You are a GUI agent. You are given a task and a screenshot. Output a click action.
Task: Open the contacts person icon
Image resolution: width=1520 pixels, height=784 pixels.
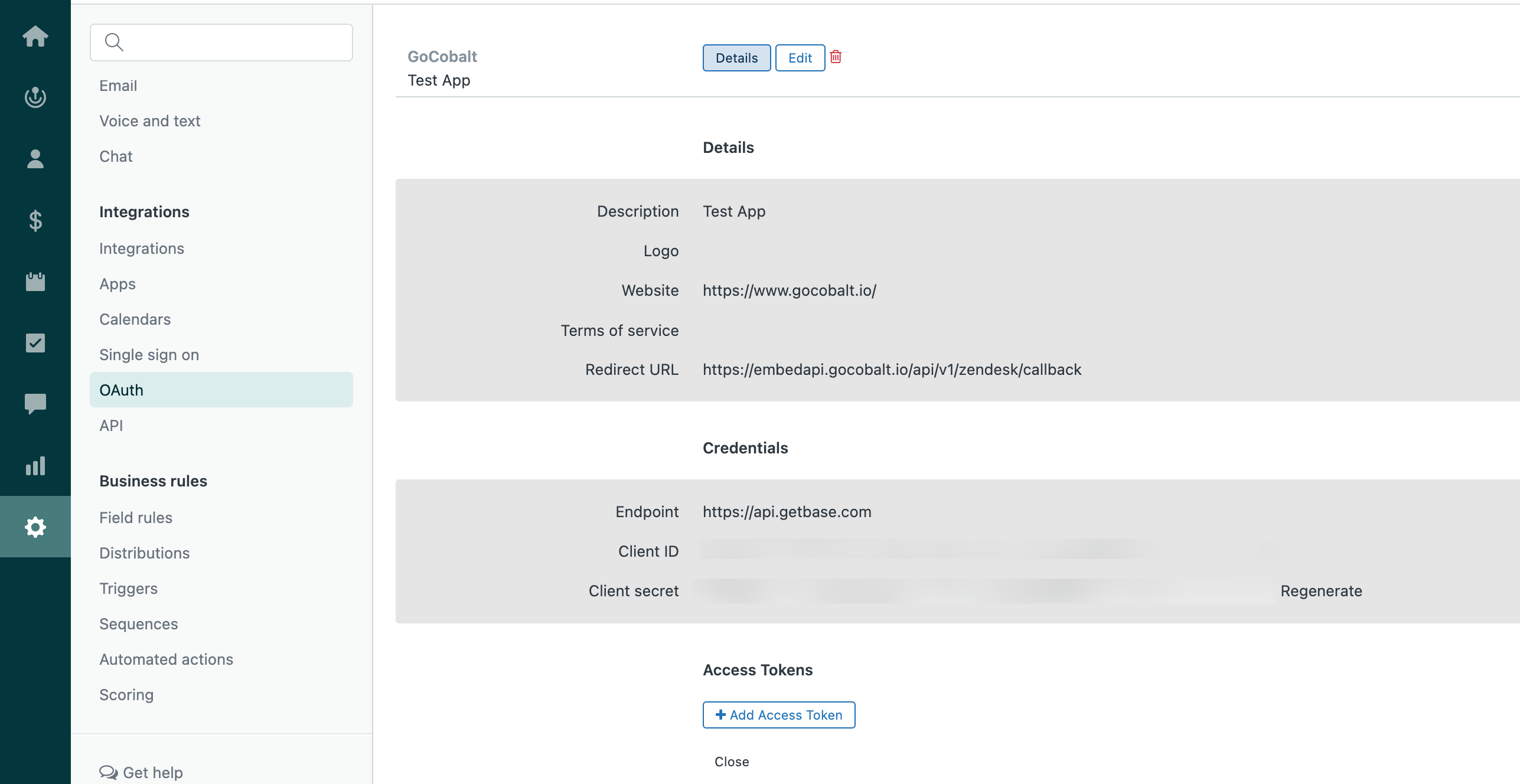click(35, 159)
